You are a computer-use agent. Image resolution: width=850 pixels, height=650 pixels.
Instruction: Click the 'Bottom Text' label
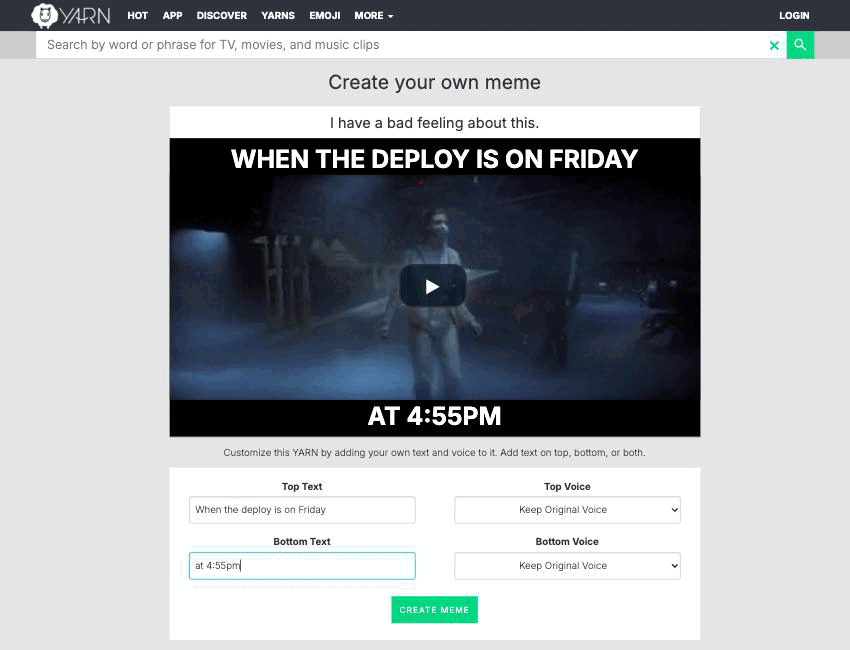click(302, 542)
